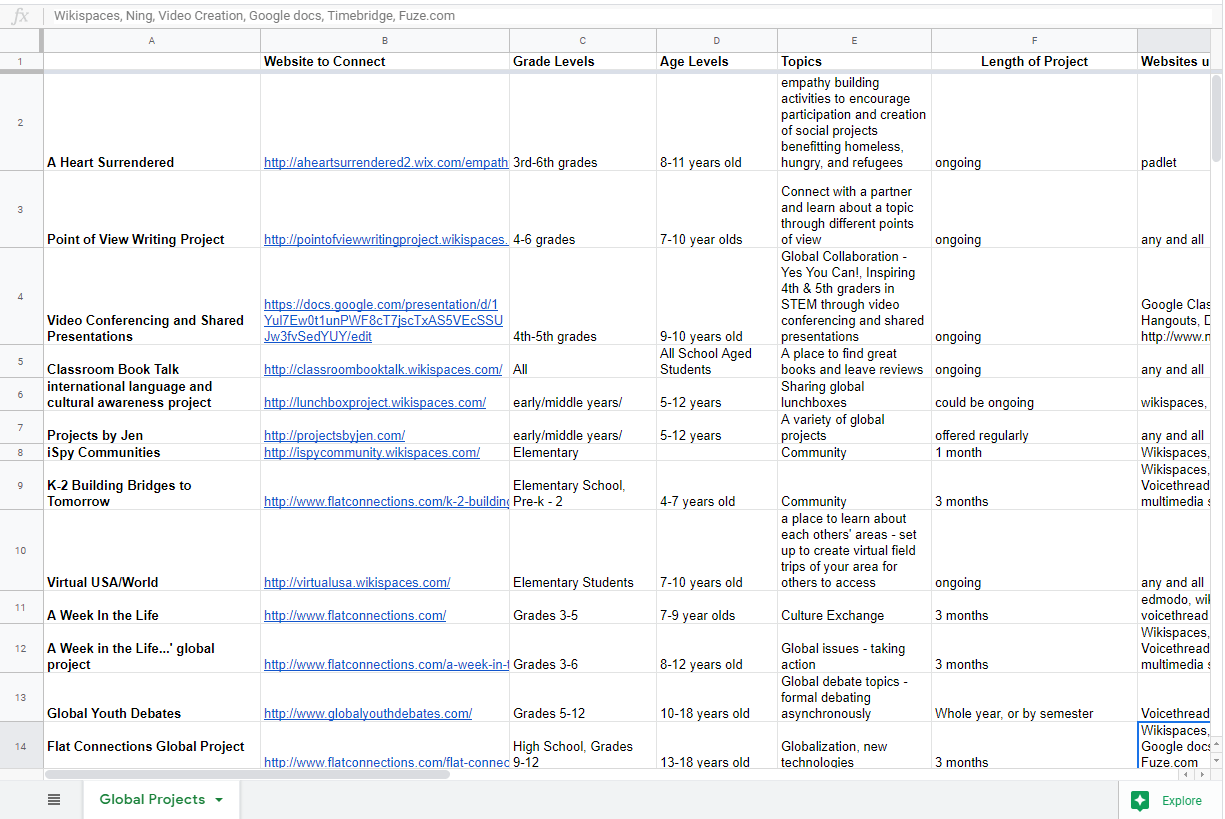Select '8-11 years old' cell

tap(717, 122)
